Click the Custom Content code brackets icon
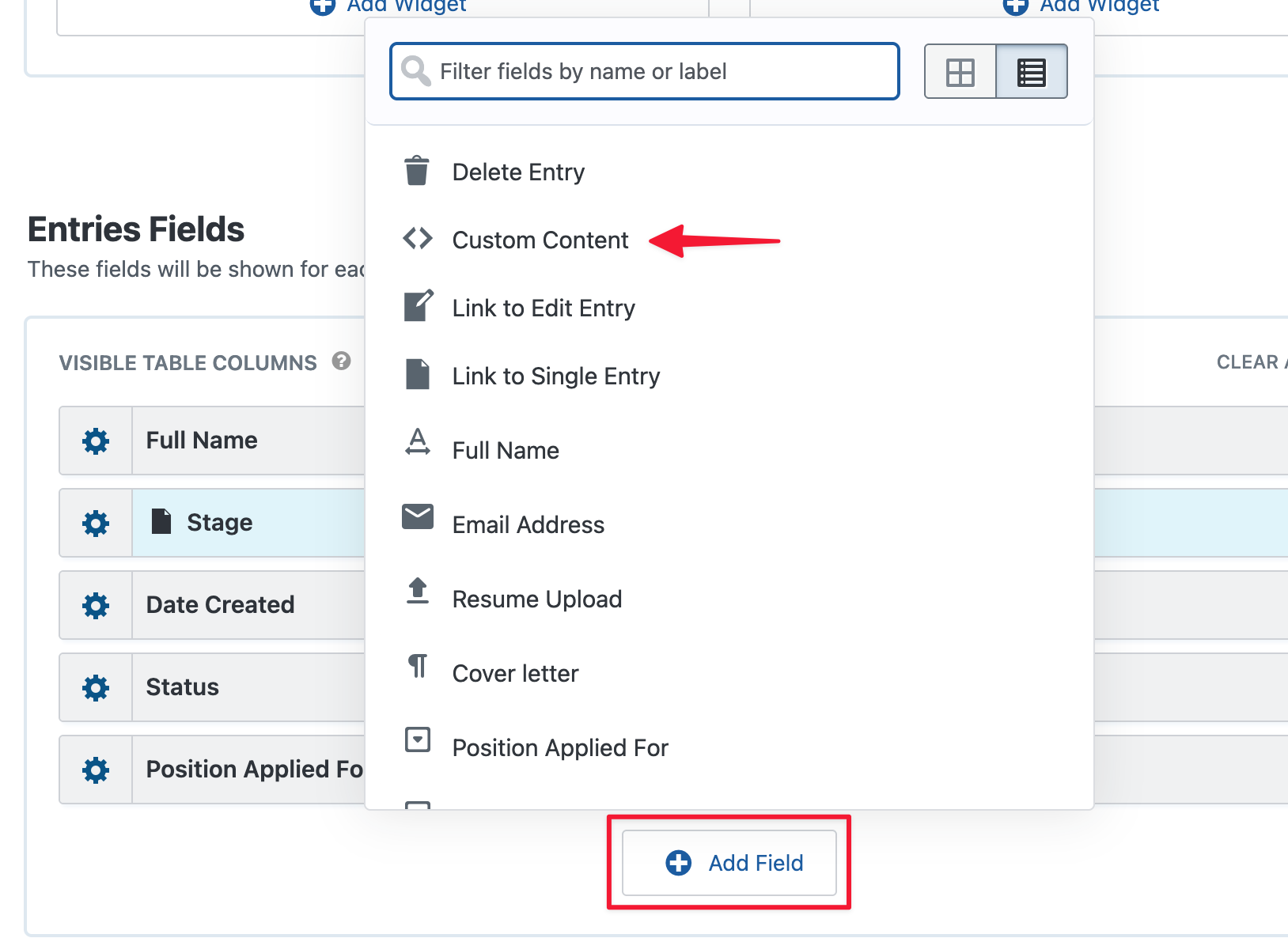The width and height of the screenshot is (1288, 938). (x=417, y=238)
